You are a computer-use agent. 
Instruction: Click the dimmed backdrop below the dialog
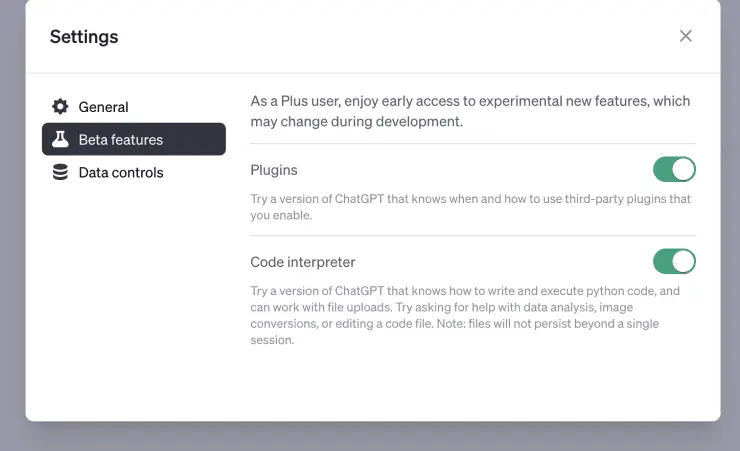point(370,437)
